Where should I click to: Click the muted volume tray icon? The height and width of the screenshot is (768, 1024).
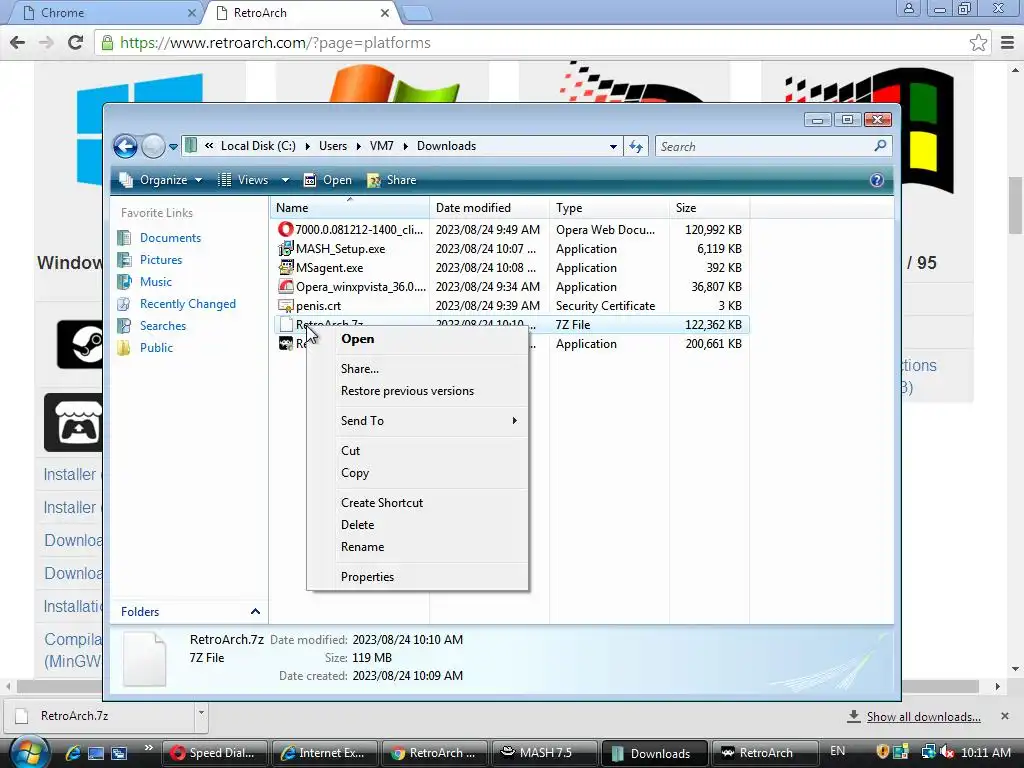tap(947, 752)
